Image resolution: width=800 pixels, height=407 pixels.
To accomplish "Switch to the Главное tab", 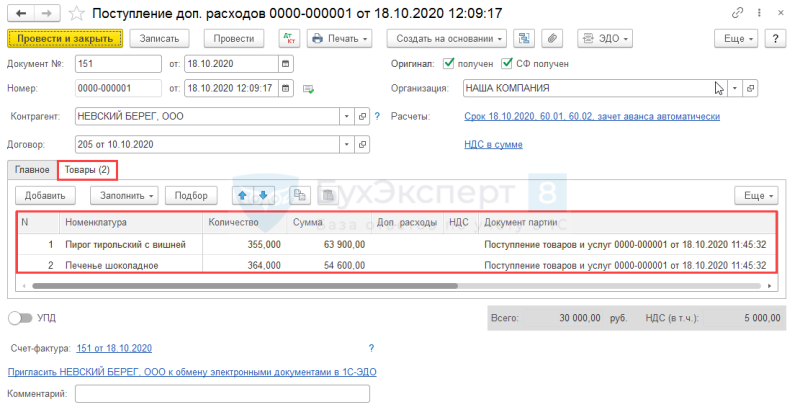I will 32,170.
